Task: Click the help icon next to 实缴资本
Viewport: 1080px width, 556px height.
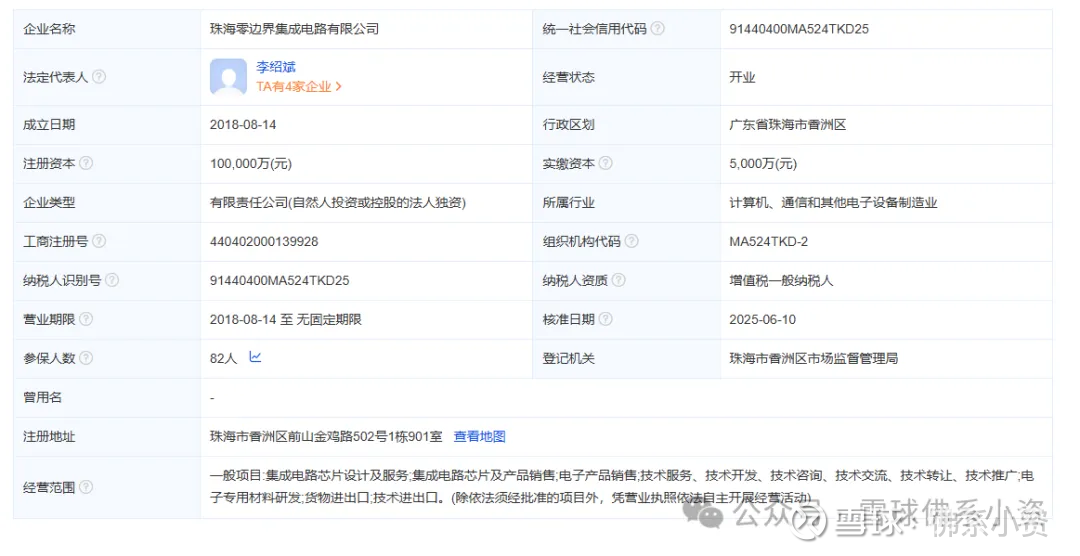Action: coord(605,163)
